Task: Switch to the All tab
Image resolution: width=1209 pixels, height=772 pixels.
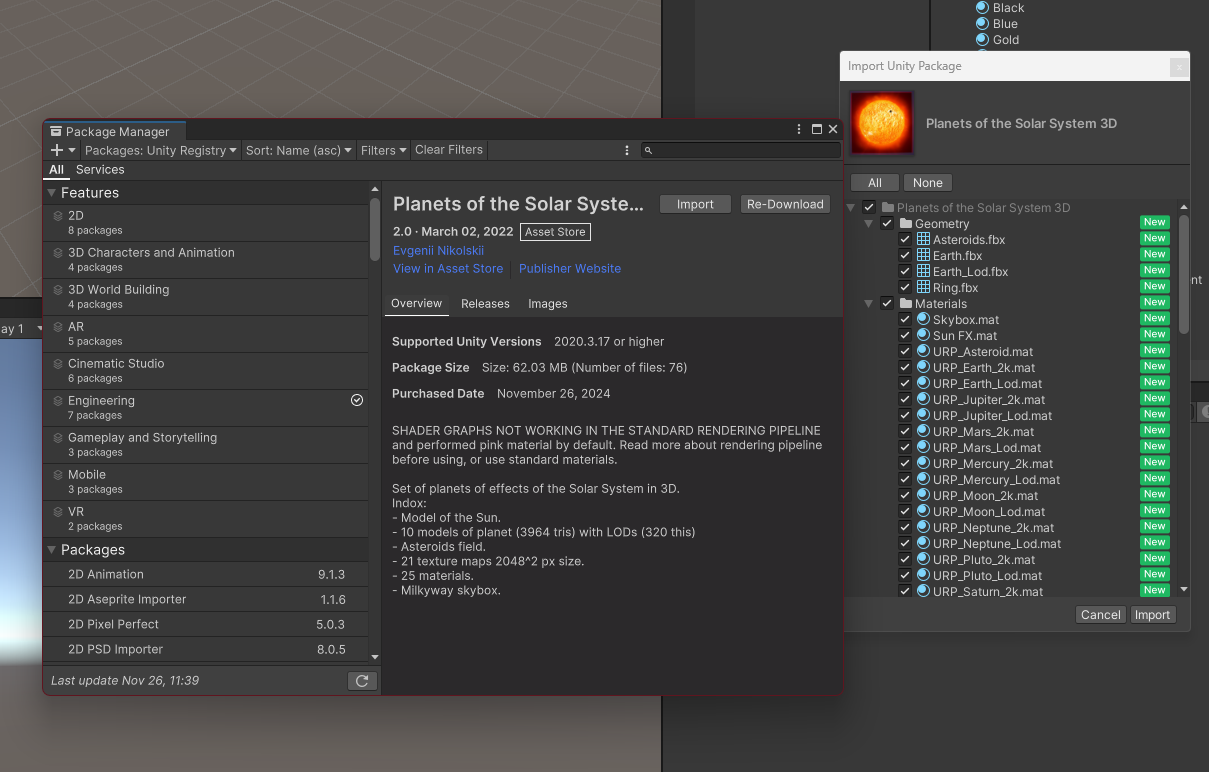Action: pos(56,170)
